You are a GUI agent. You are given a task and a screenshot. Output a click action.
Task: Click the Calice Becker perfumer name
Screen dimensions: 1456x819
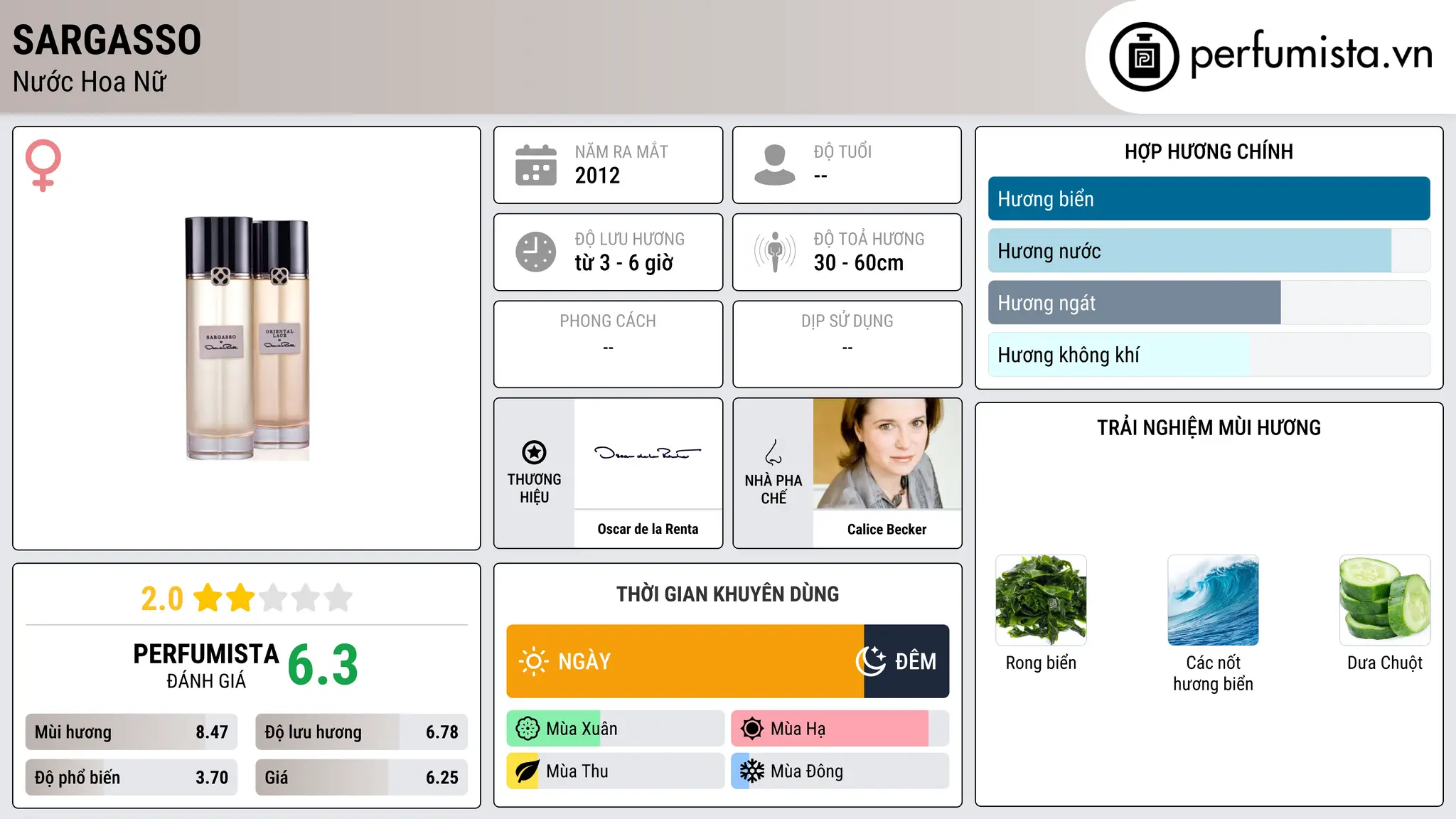[x=887, y=529]
